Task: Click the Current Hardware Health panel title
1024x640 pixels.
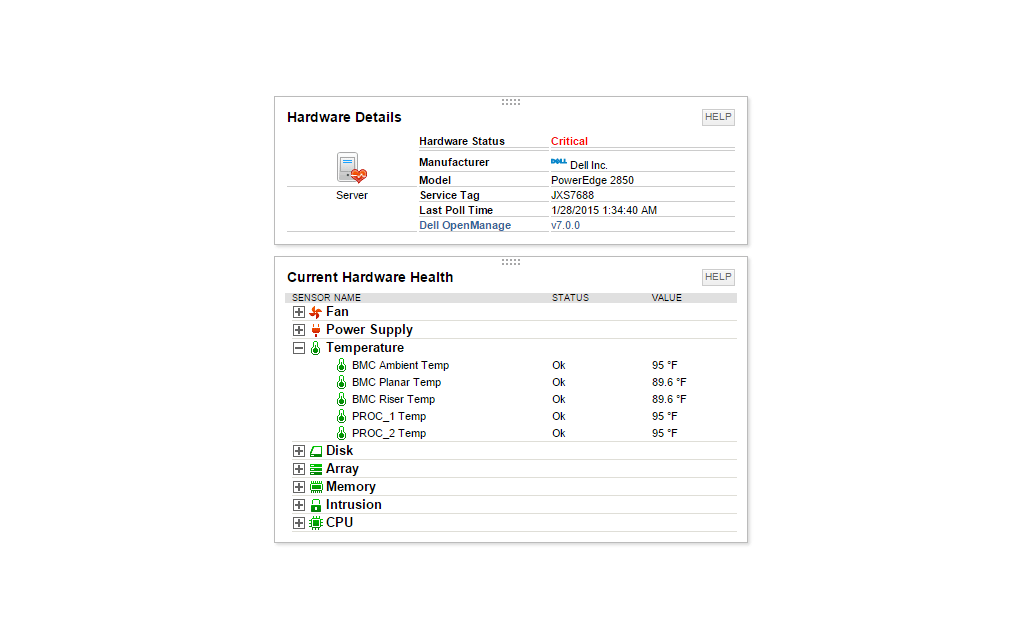Action: [x=370, y=277]
